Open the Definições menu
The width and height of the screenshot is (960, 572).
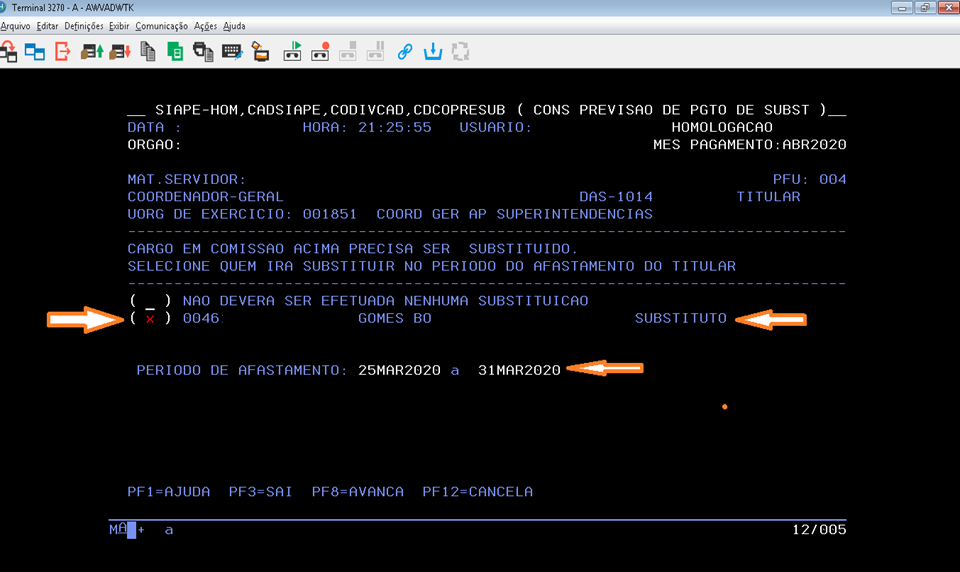(84, 26)
